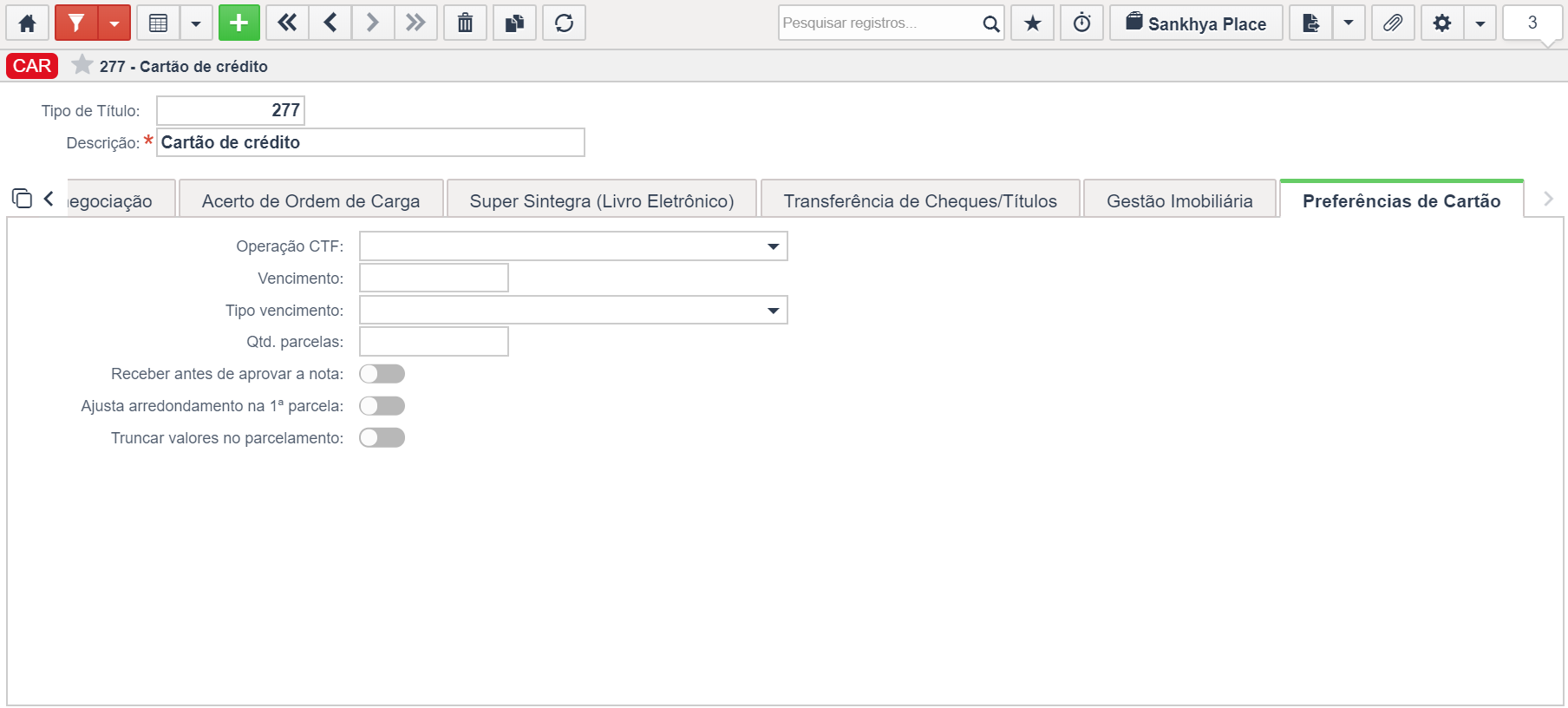Expand export options dropdown arrow
The image size is (1568, 708).
point(1349,23)
